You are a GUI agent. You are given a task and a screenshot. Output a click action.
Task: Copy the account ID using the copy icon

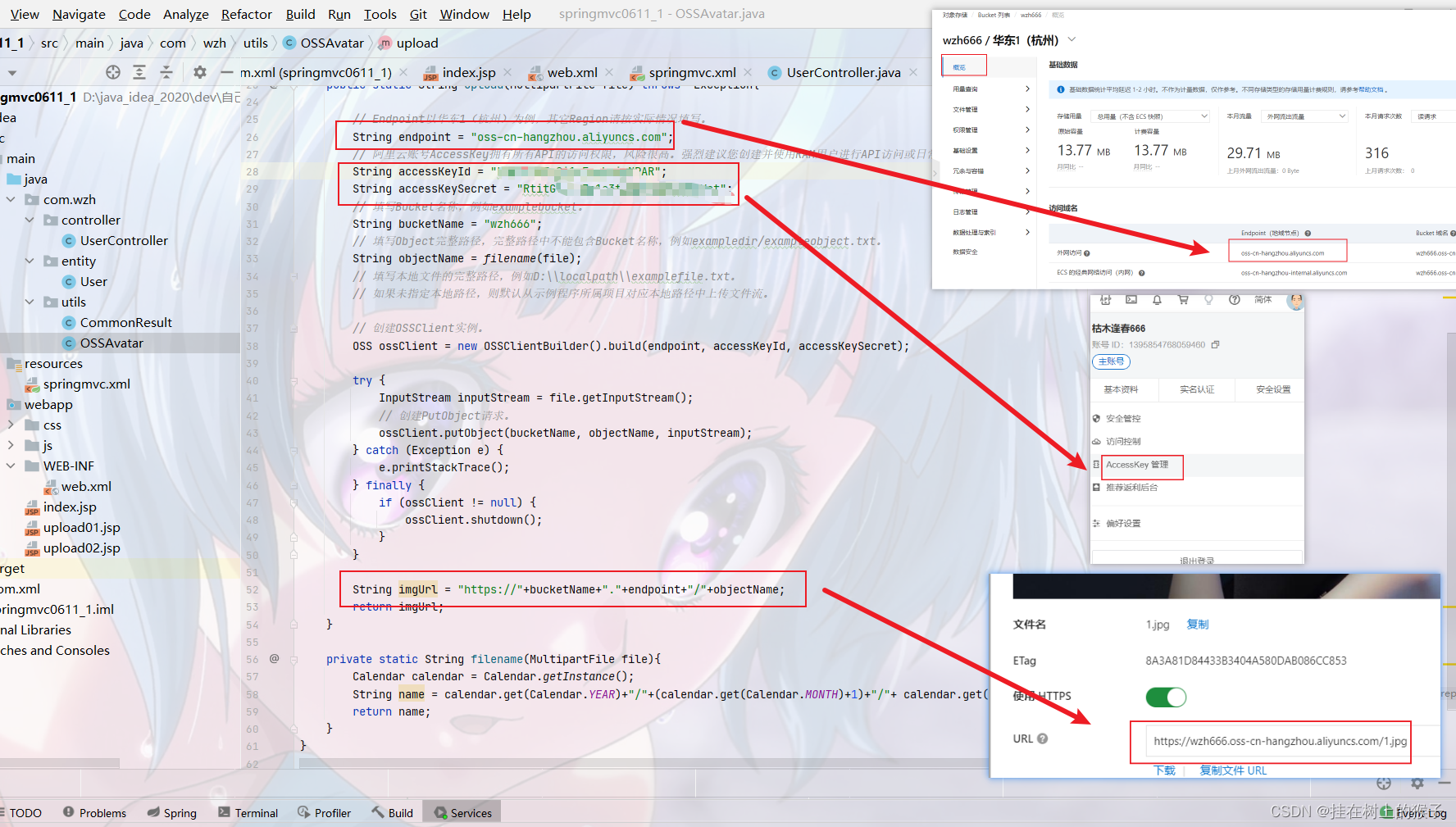pos(1215,344)
